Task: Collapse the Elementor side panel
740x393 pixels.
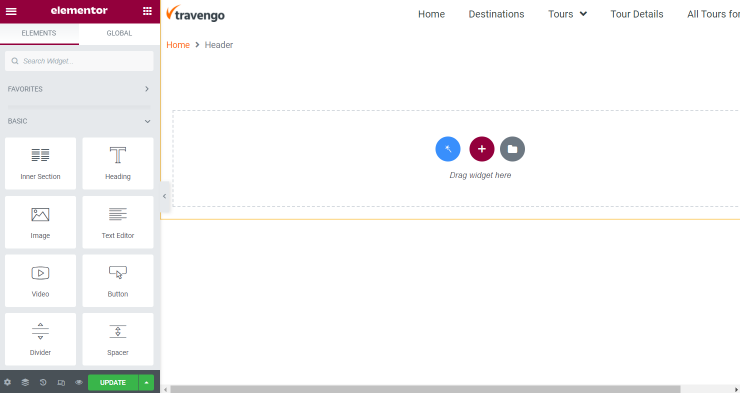Action: click(164, 196)
